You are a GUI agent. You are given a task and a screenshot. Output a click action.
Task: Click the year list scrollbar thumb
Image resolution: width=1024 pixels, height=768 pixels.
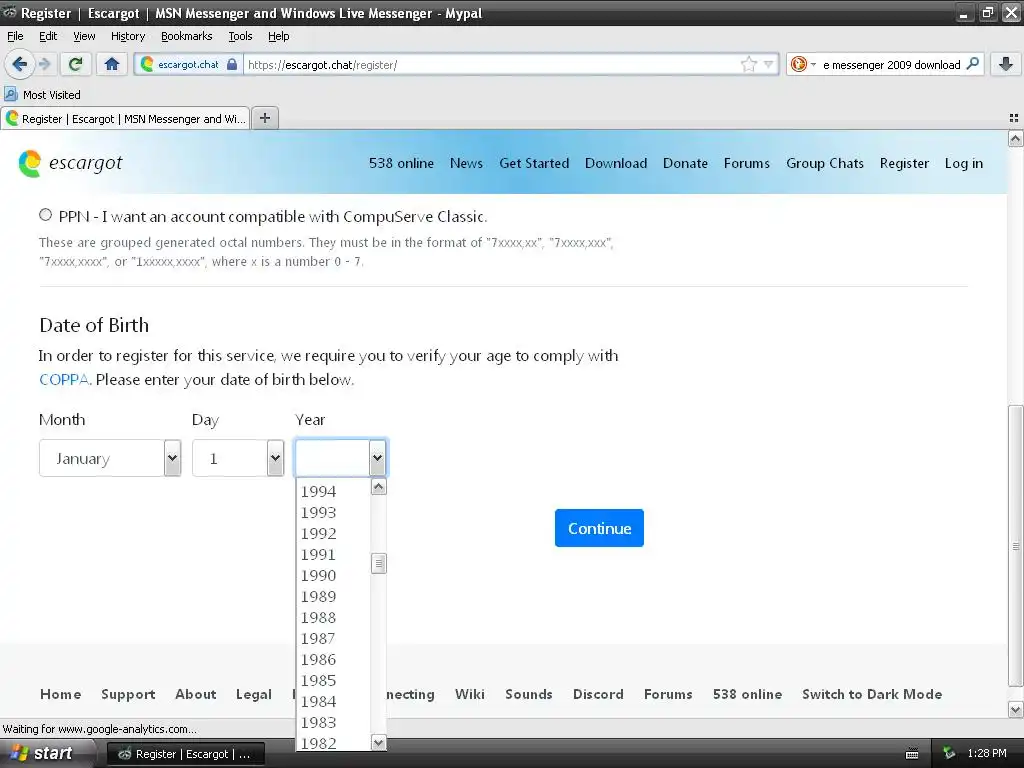379,563
